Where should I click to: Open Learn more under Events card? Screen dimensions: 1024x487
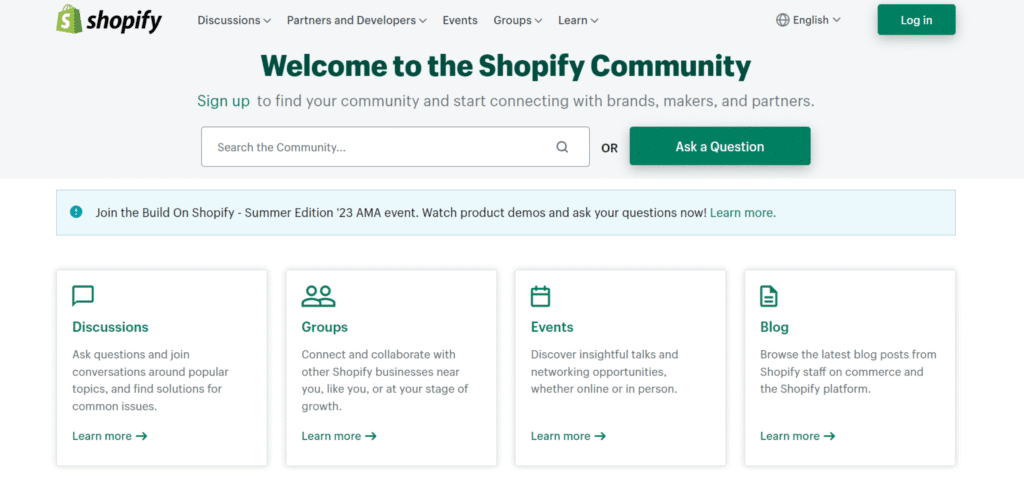coord(568,436)
